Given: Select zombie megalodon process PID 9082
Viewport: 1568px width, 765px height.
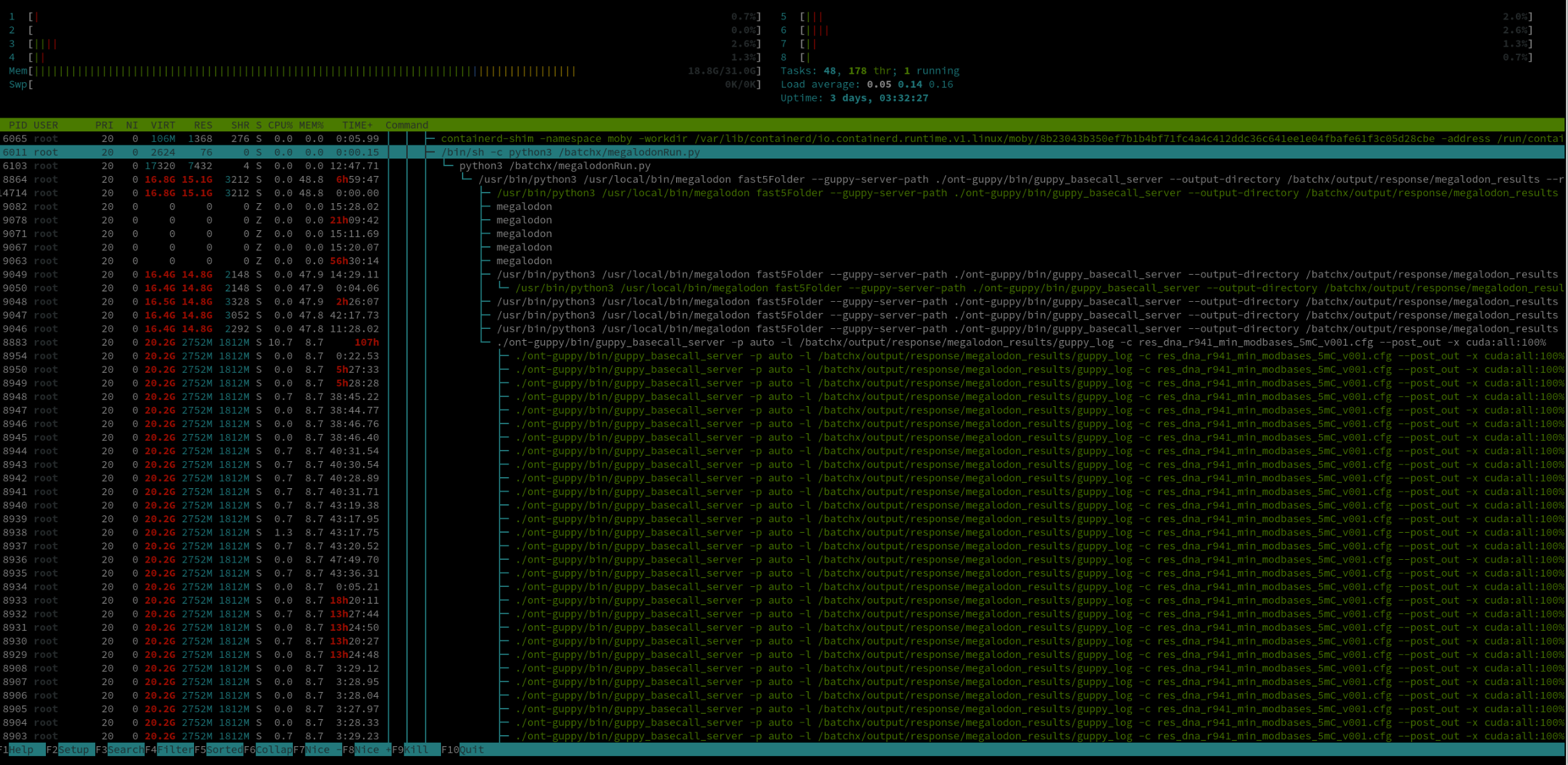Looking at the screenshot, I should [523, 207].
